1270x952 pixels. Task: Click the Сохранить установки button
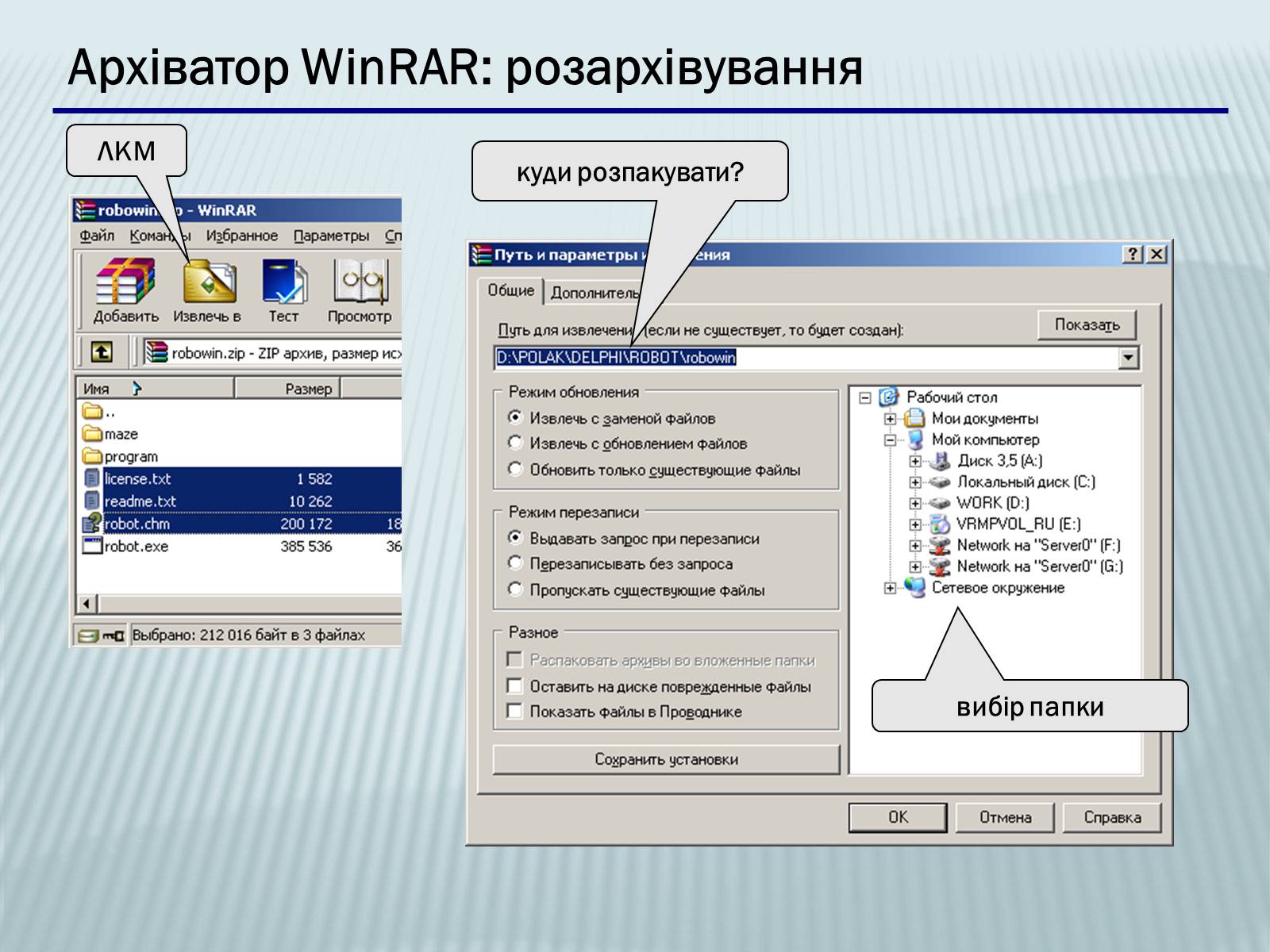pyautogui.click(x=666, y=759)
